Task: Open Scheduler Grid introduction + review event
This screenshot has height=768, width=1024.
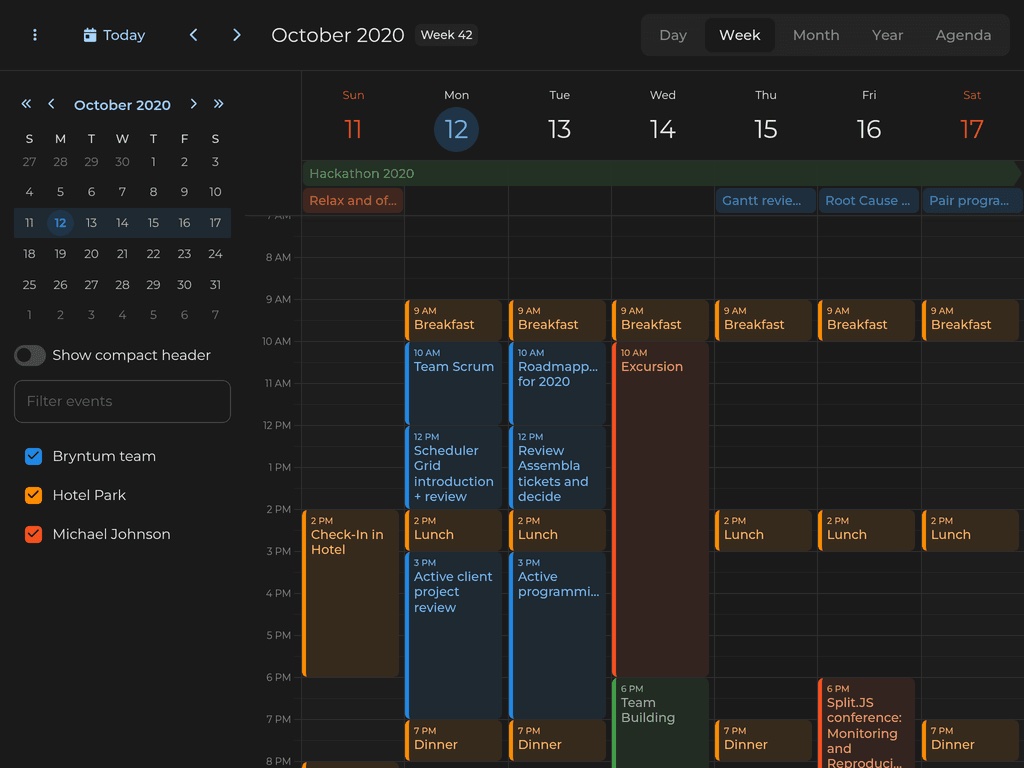Action: point(454,467)
